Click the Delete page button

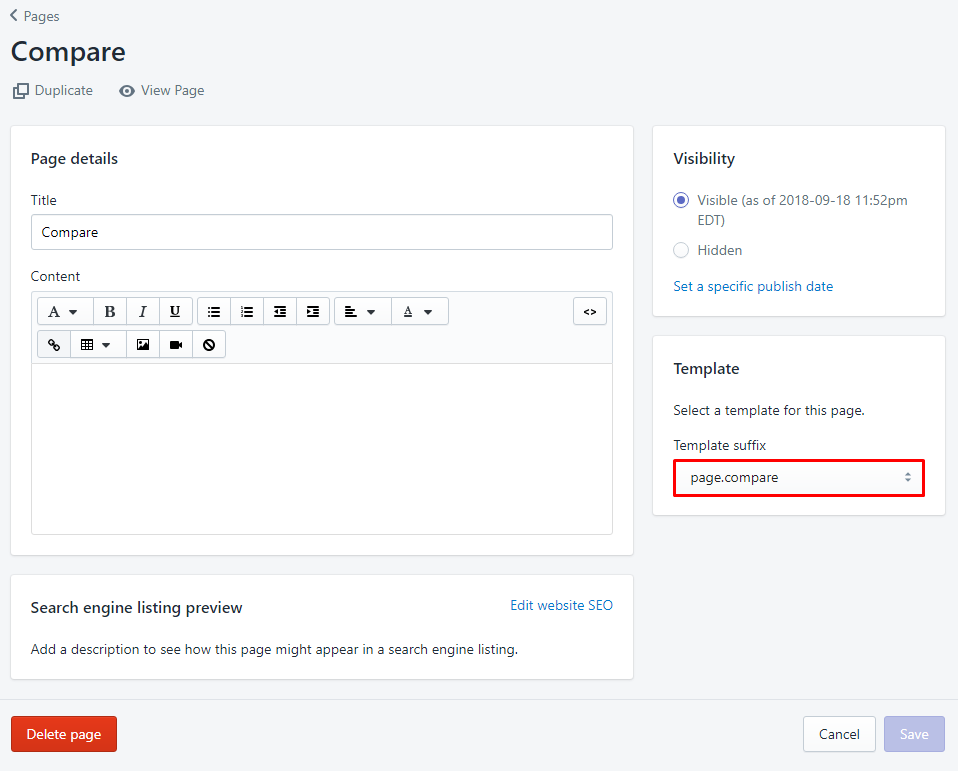(x=64, y=734)
